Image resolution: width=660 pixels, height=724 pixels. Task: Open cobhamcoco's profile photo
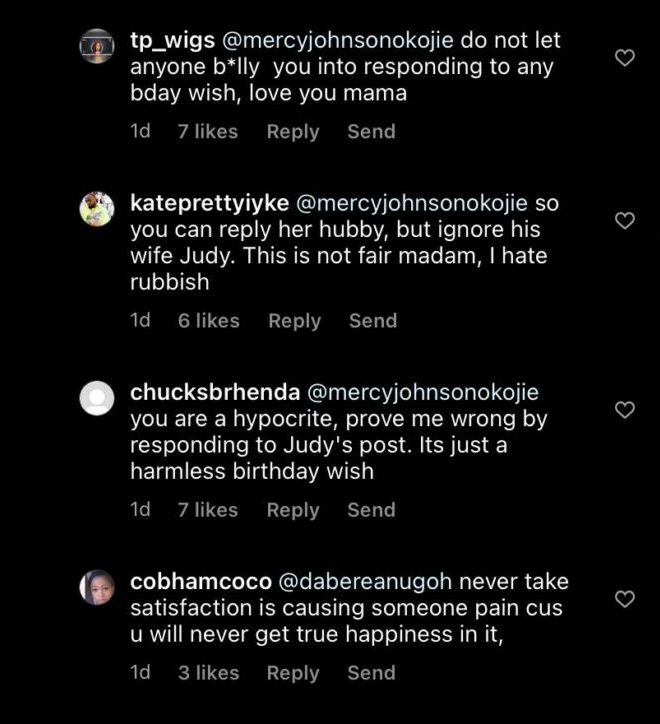coord(96,586)
